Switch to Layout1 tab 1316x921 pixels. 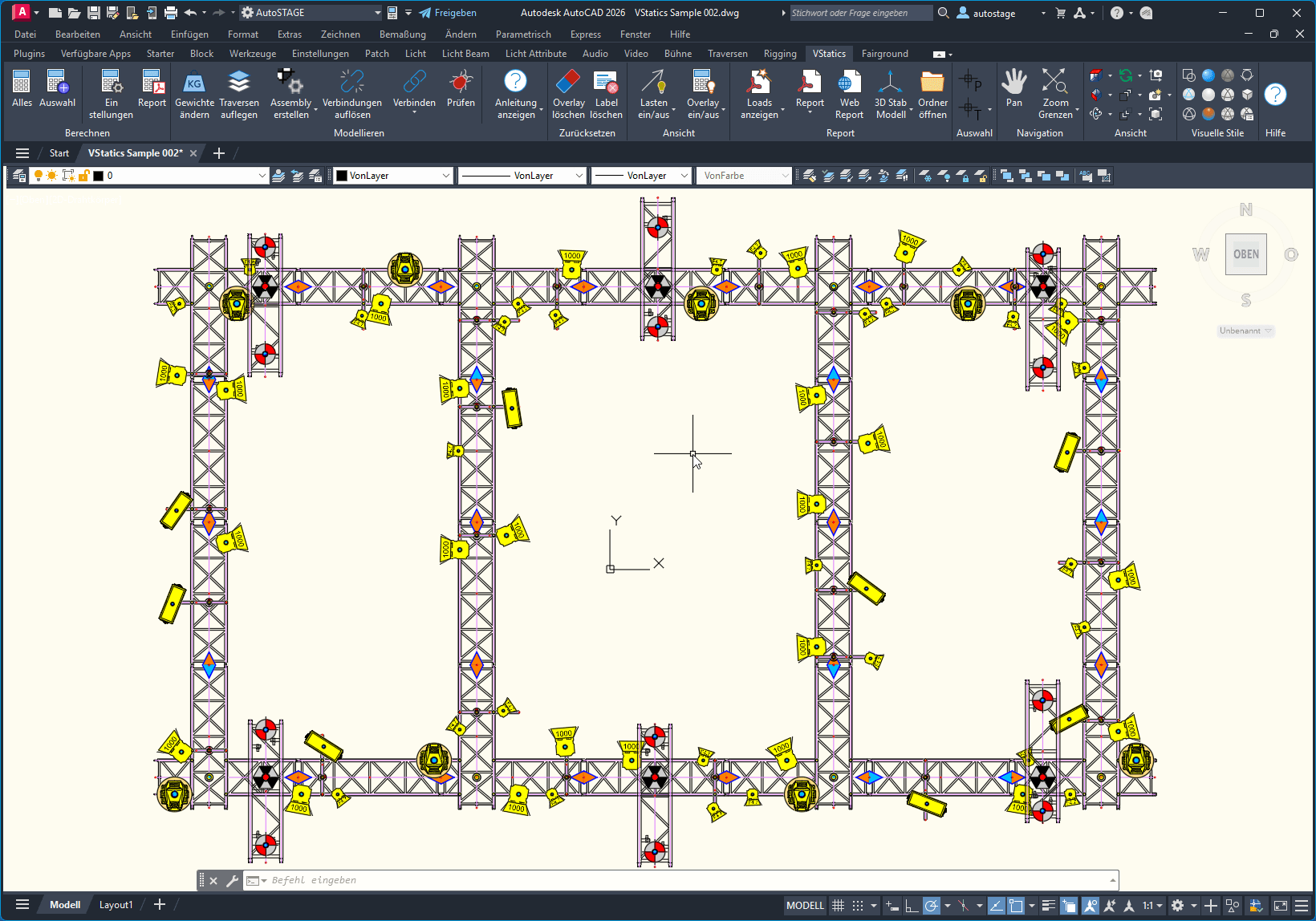click(116, 905)
